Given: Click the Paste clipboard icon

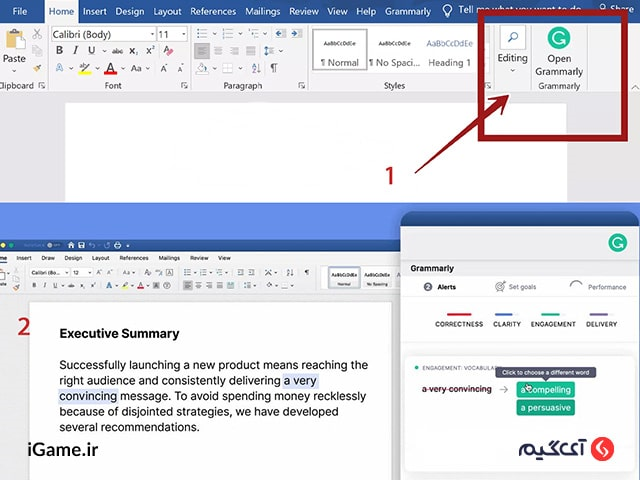Looking at the screenshot, I should click(x=14, y=40).
